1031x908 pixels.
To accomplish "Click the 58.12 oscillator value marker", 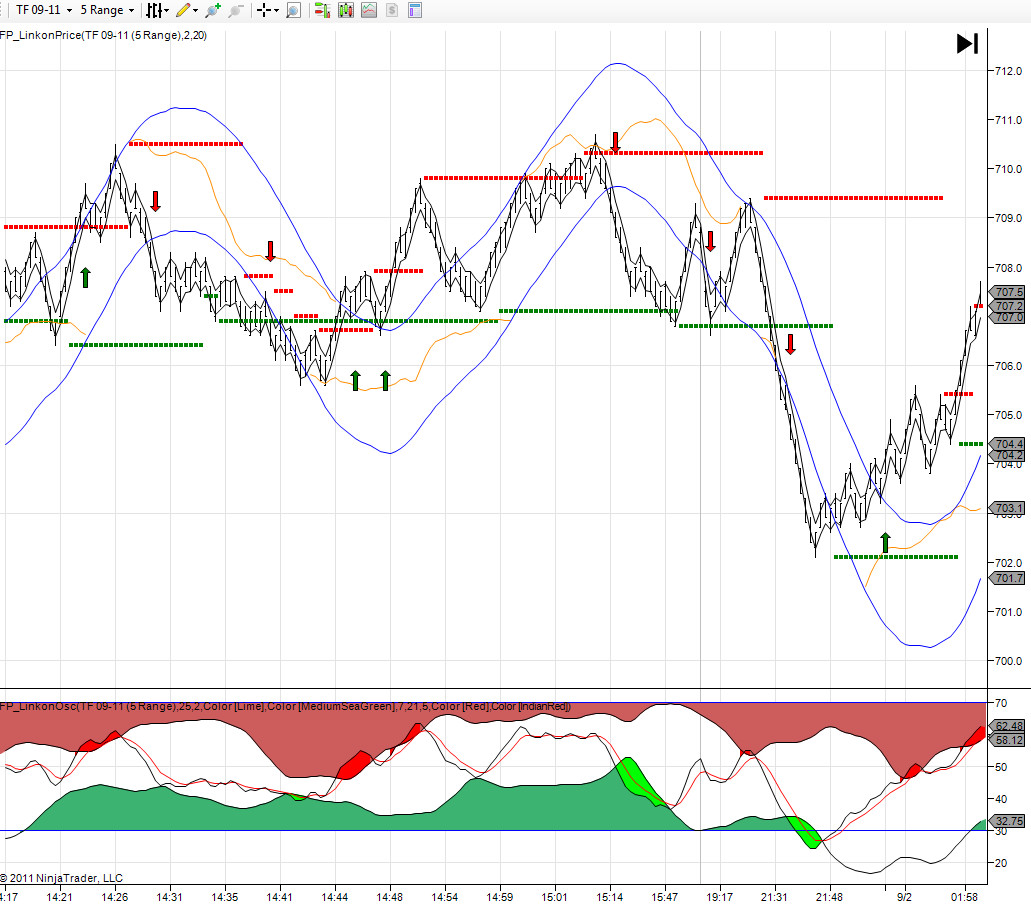I will pyautogui.click(x=1009, y=740).
